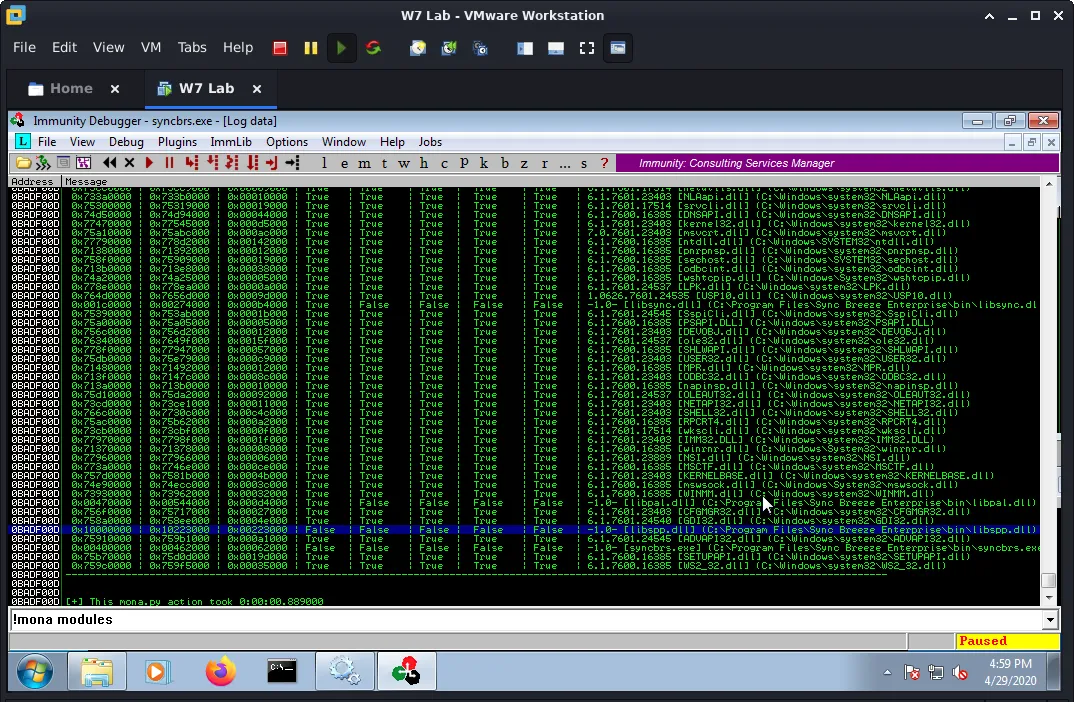Suspend the VM with the yellow pause icon
This screenshot has height=702, width=1074.
tap(311, 48)
